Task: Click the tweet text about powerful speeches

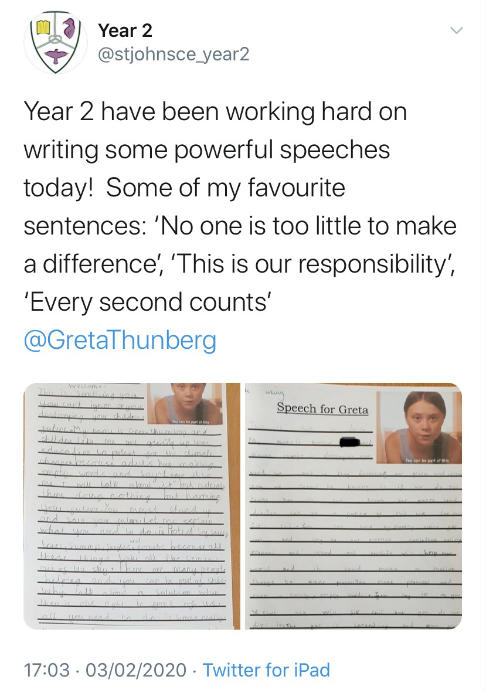Action: tap(240, 207)
